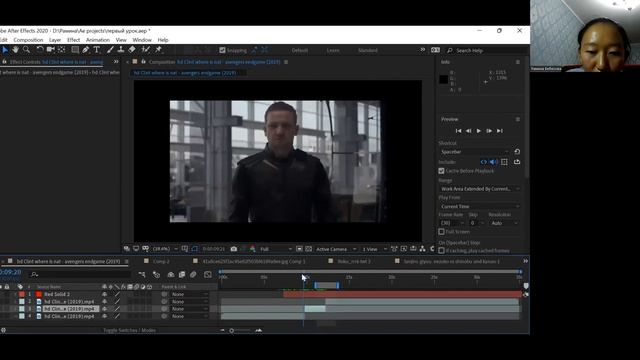Open the Active Camera dropdown
The height and width of the screenshot is (360, 640).
coord(336,249)
